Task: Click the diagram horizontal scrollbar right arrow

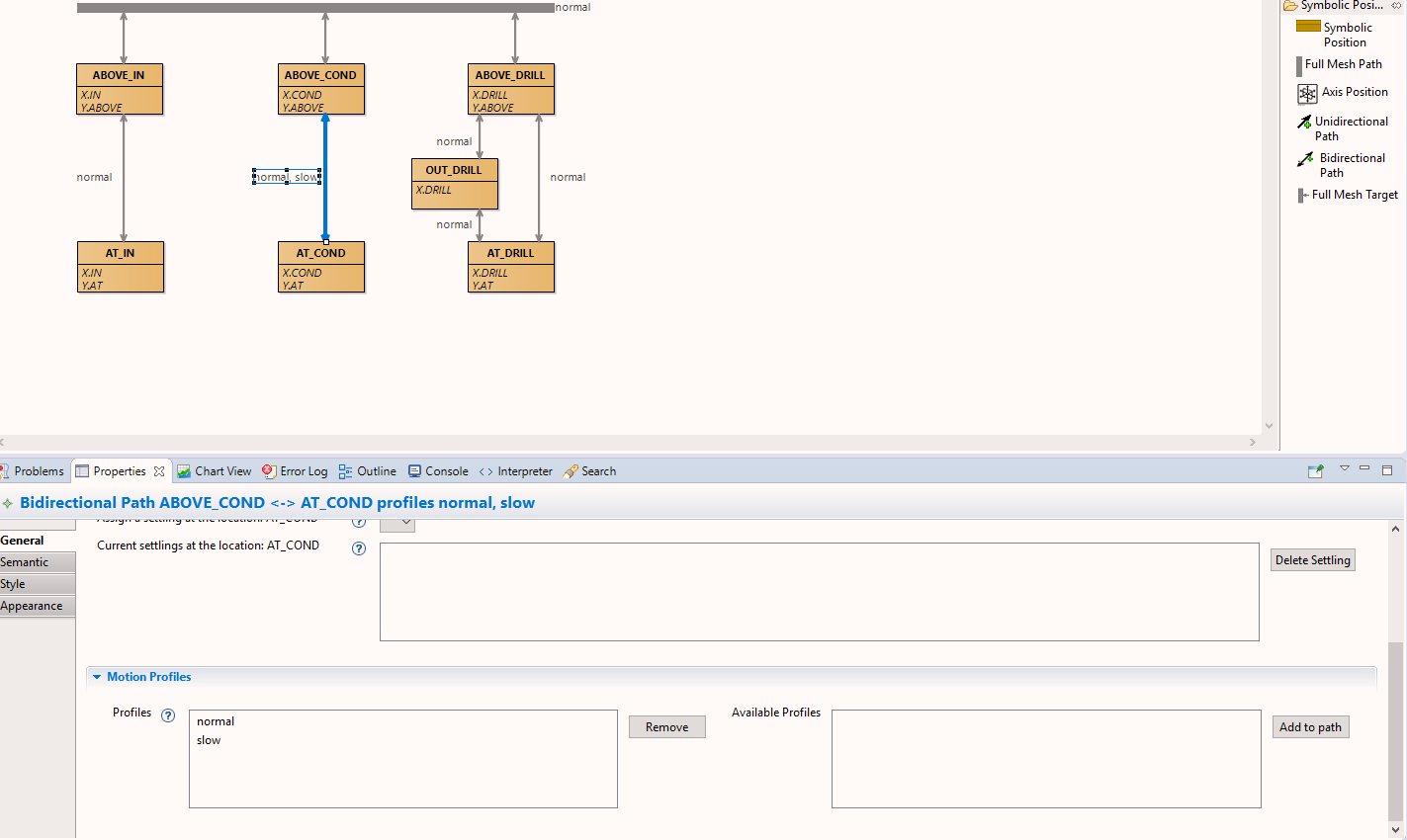Action: point(1253,443)
